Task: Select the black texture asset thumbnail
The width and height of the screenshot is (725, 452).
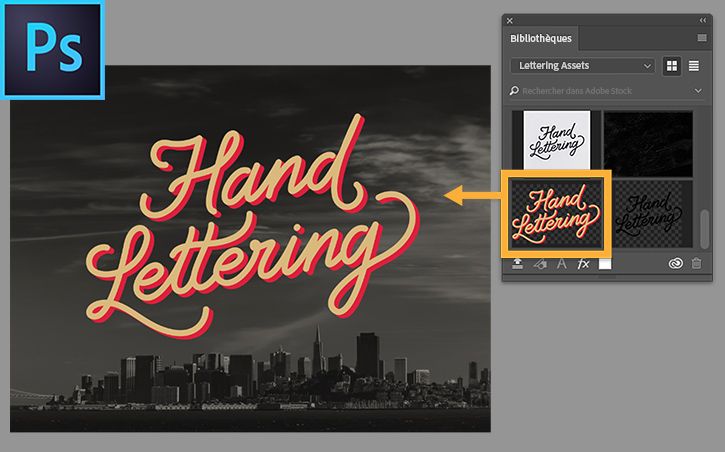Action: pyautogui.click(x=648, y=144)
